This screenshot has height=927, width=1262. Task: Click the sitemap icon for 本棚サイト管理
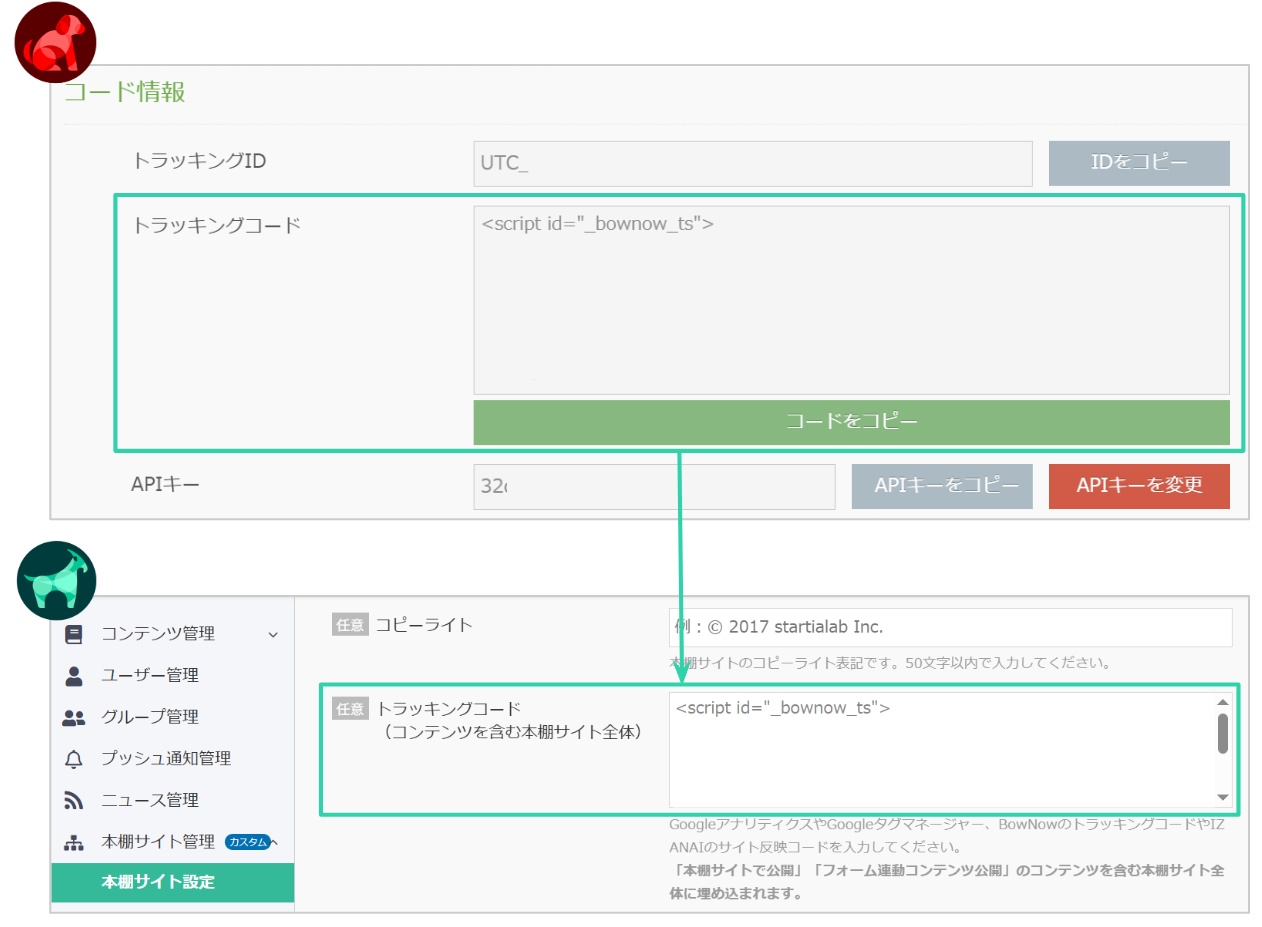[74, 843]
